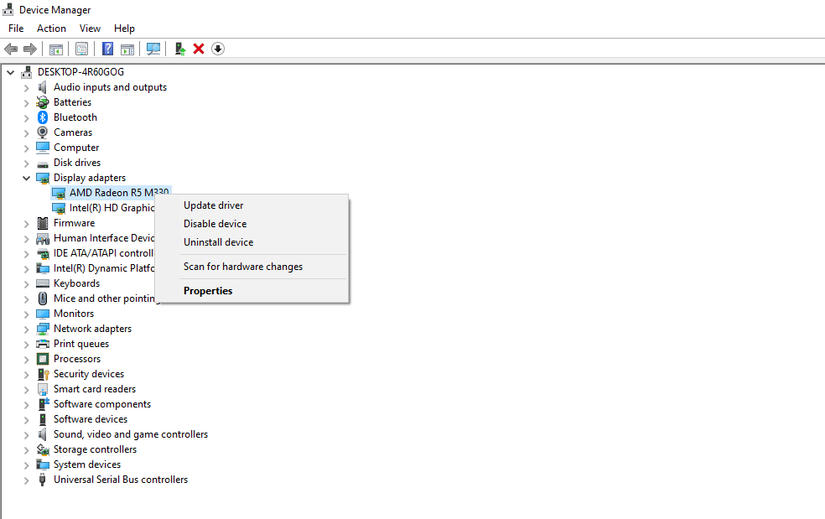
Task: Click the Update device driver toolbar icon
Action: tap(180, 49)
